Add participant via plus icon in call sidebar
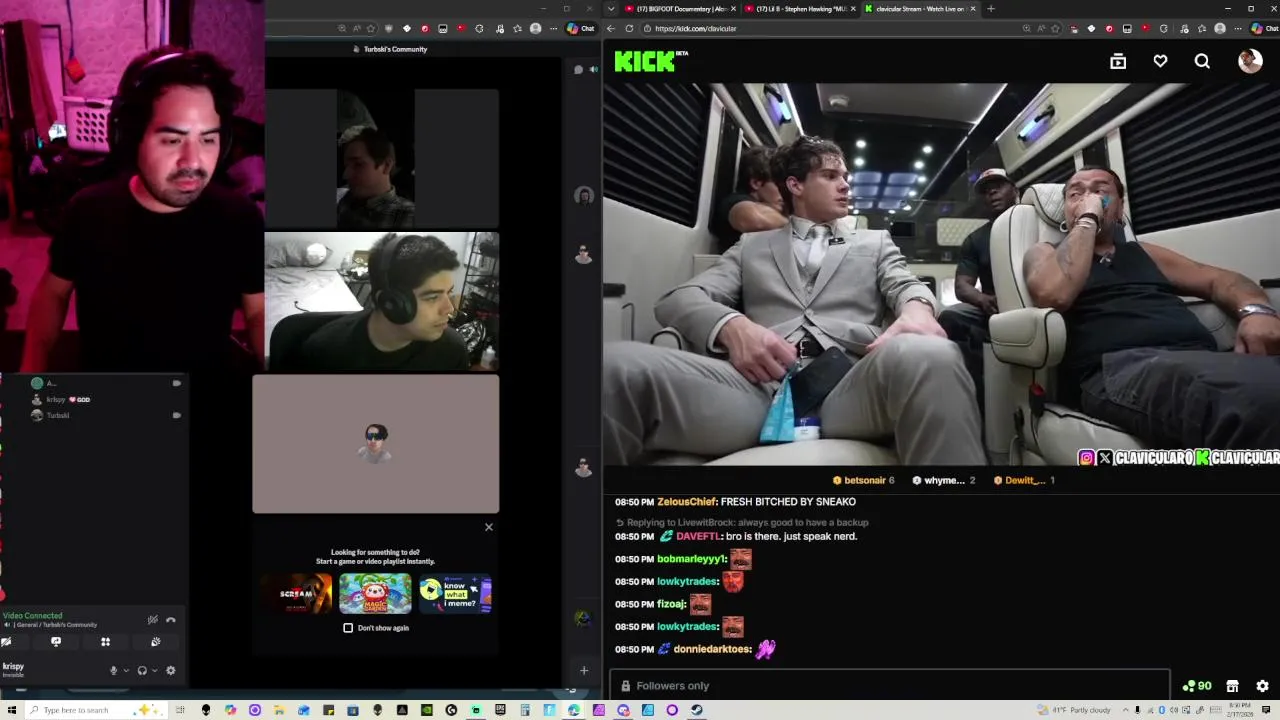This screenshot has height=720, width=1280. pos(584,670)
